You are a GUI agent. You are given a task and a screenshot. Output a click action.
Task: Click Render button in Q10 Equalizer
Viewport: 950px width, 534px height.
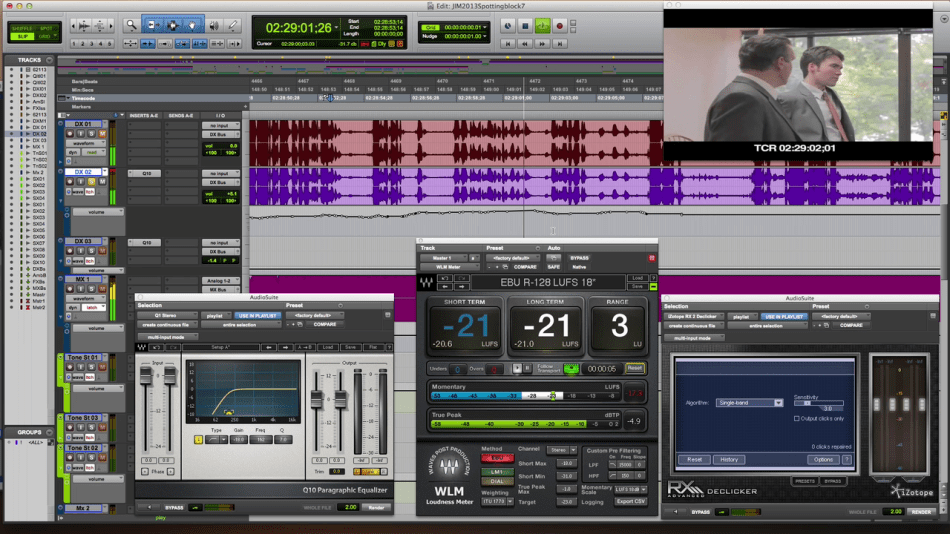[376, 508]
